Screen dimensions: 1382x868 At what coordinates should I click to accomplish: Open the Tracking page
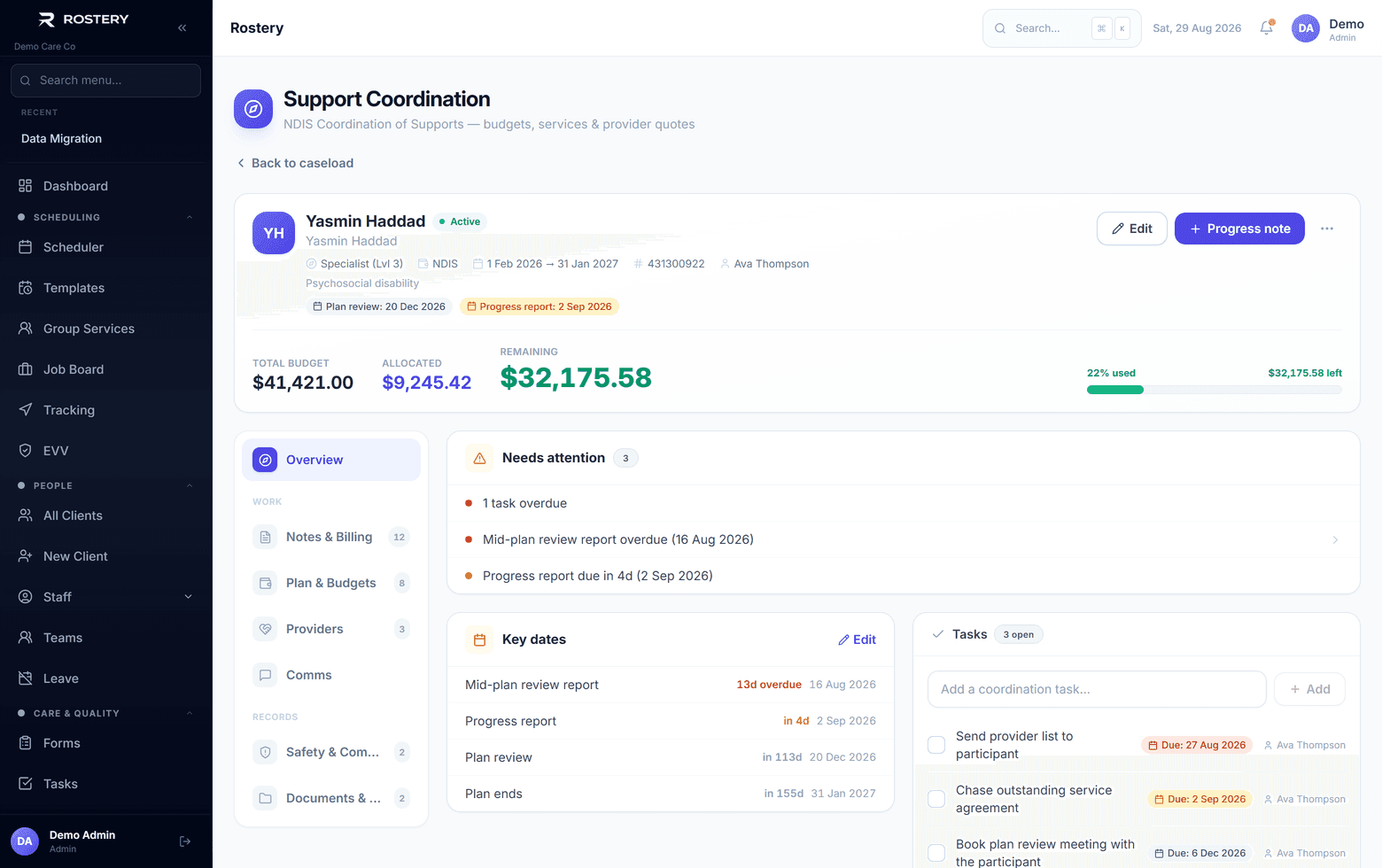point(106,410)
